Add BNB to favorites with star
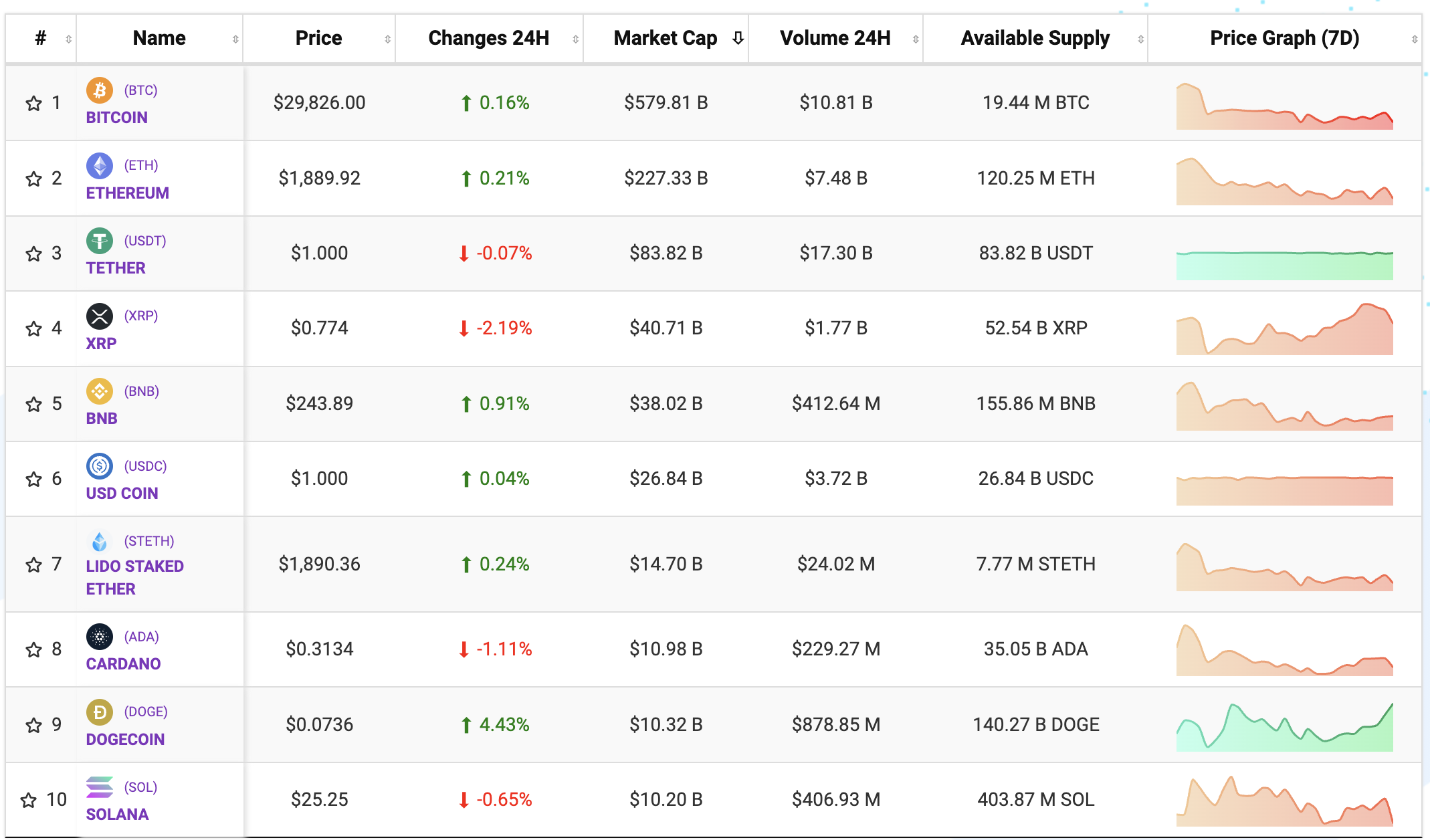Screen dimensions: 1430x840 click(x=33, y=404)
